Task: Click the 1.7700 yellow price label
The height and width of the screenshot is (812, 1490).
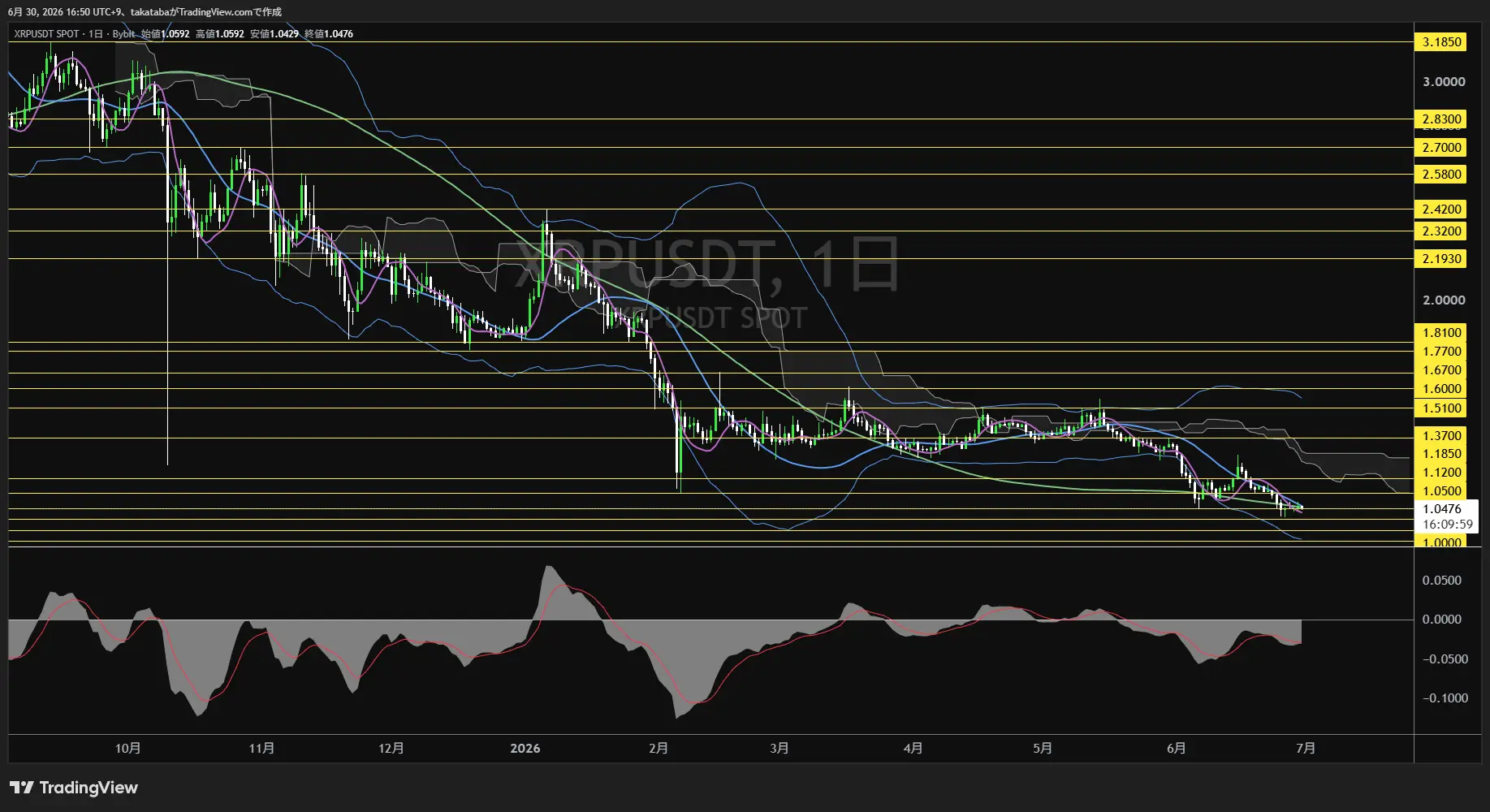Action: coord(1441,352)
